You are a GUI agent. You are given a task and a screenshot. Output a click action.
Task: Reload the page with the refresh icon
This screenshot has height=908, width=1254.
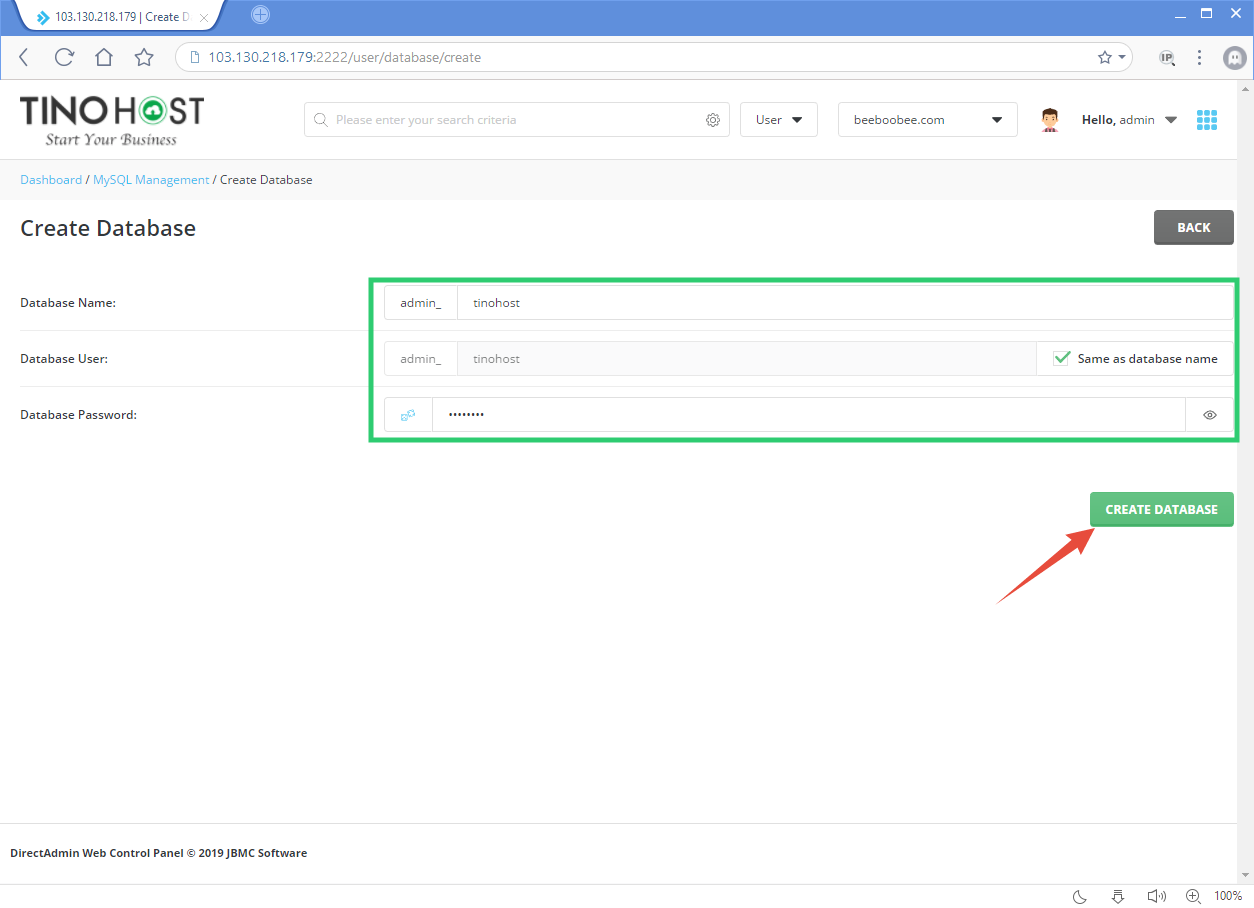[63, 57]
